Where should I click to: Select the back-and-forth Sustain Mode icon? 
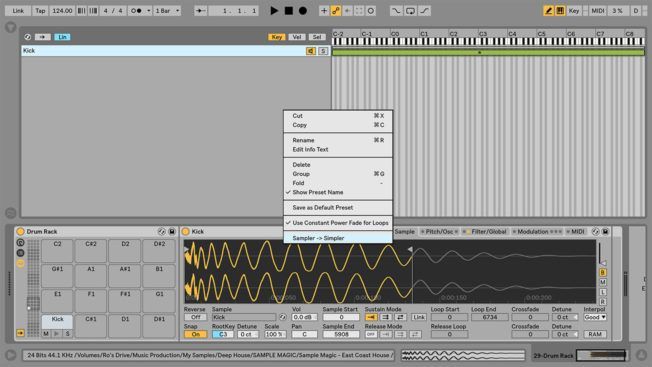(400, 317)
